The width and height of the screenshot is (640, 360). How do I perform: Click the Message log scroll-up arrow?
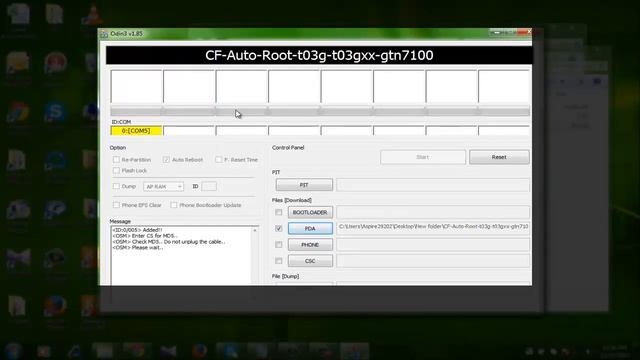(255, 231)
